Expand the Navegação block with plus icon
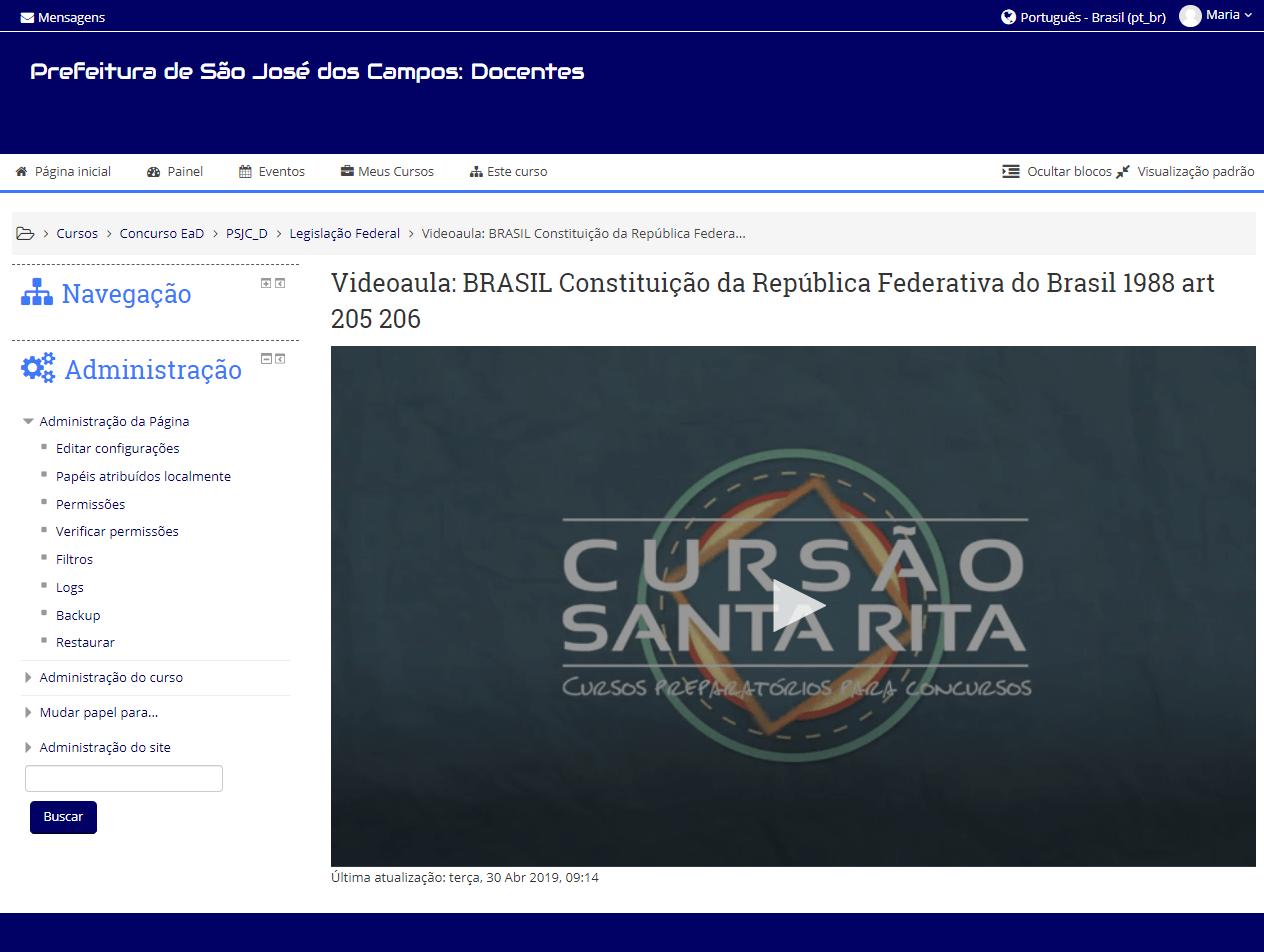 [266, 283]
